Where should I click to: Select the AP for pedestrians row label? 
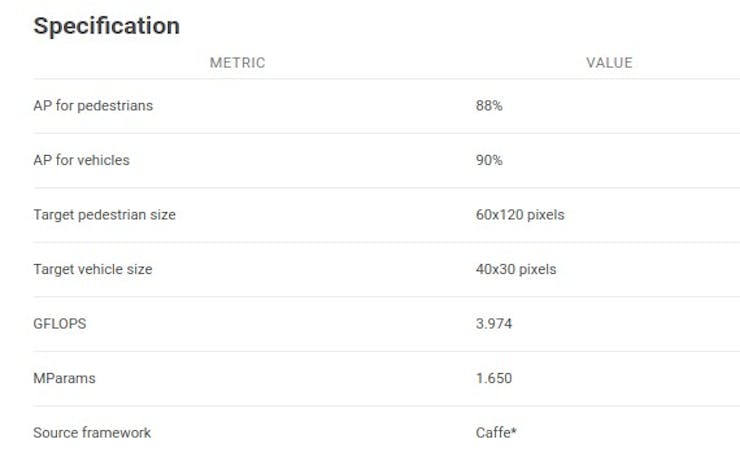click(93, 106)
